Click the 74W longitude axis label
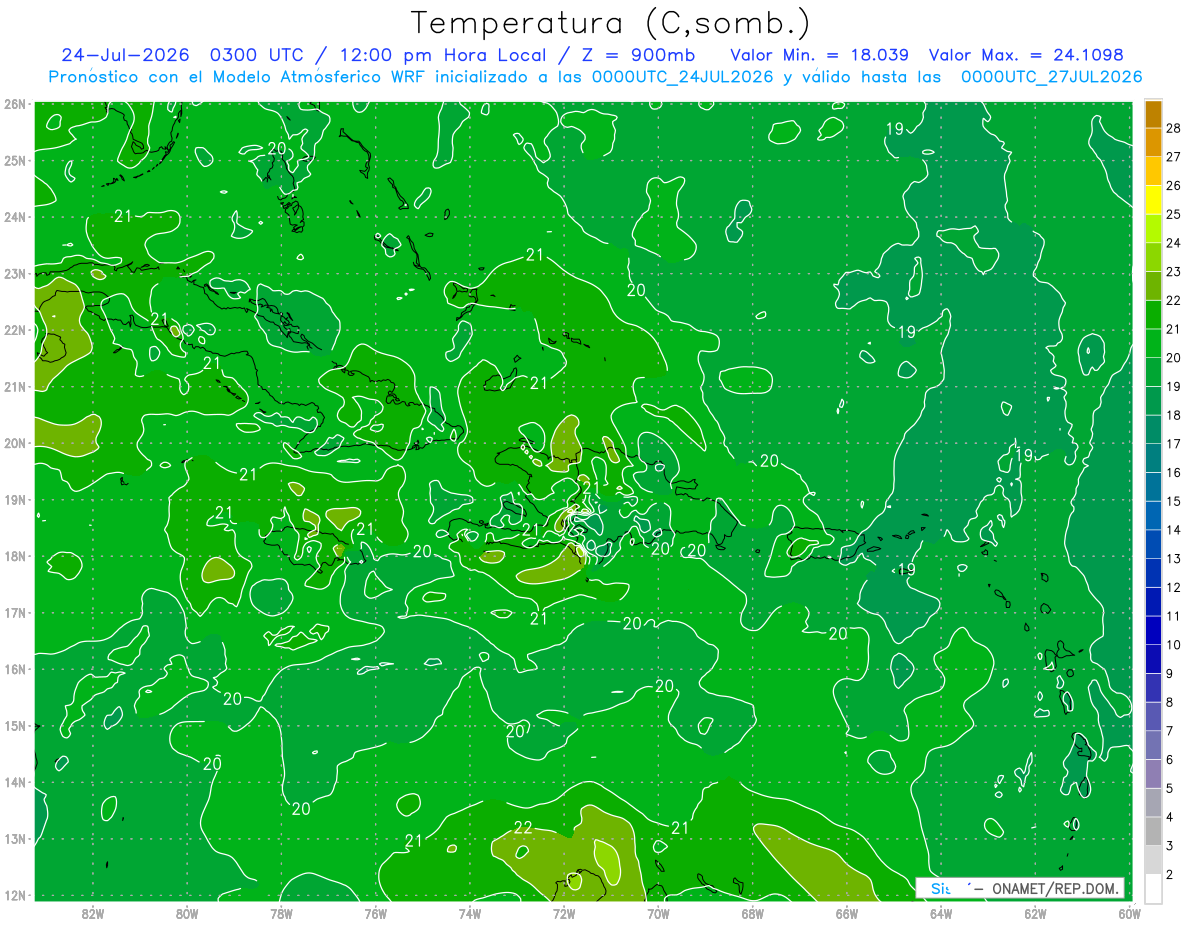The height and width of the screenshot is (927, 1200). point(469,912)
